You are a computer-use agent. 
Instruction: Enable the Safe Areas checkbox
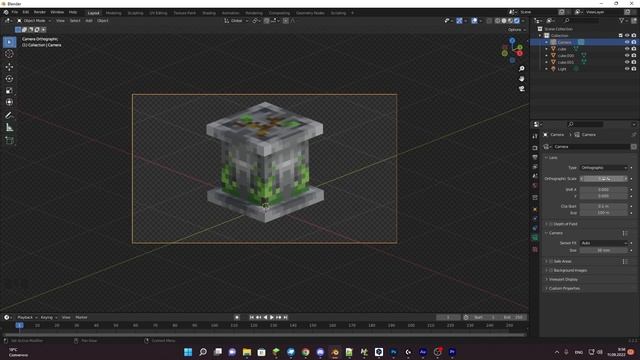point(551,261)
